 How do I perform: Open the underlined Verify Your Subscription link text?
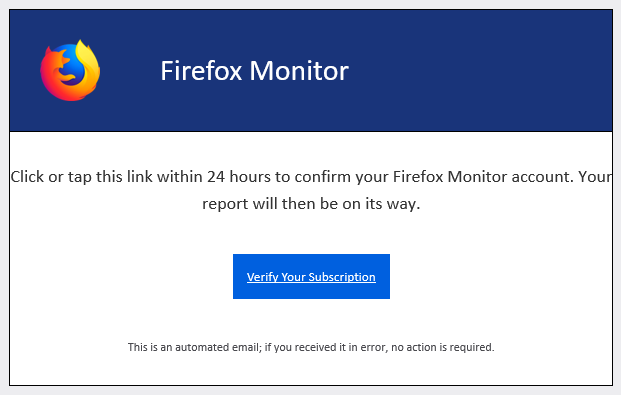[311, 277]
